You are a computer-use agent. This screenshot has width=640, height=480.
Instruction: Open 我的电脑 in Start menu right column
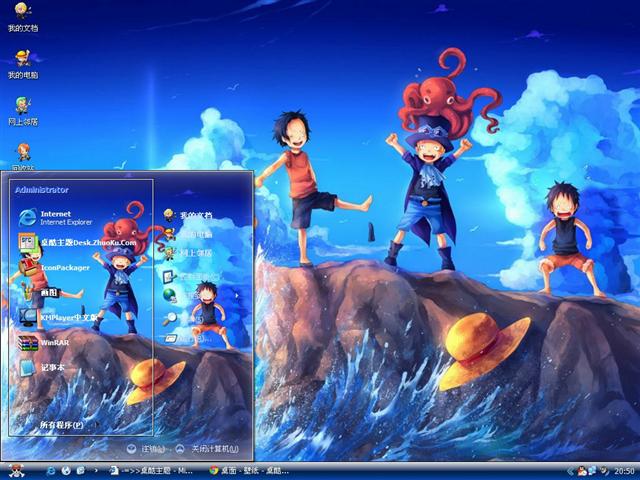pos(188,234)
